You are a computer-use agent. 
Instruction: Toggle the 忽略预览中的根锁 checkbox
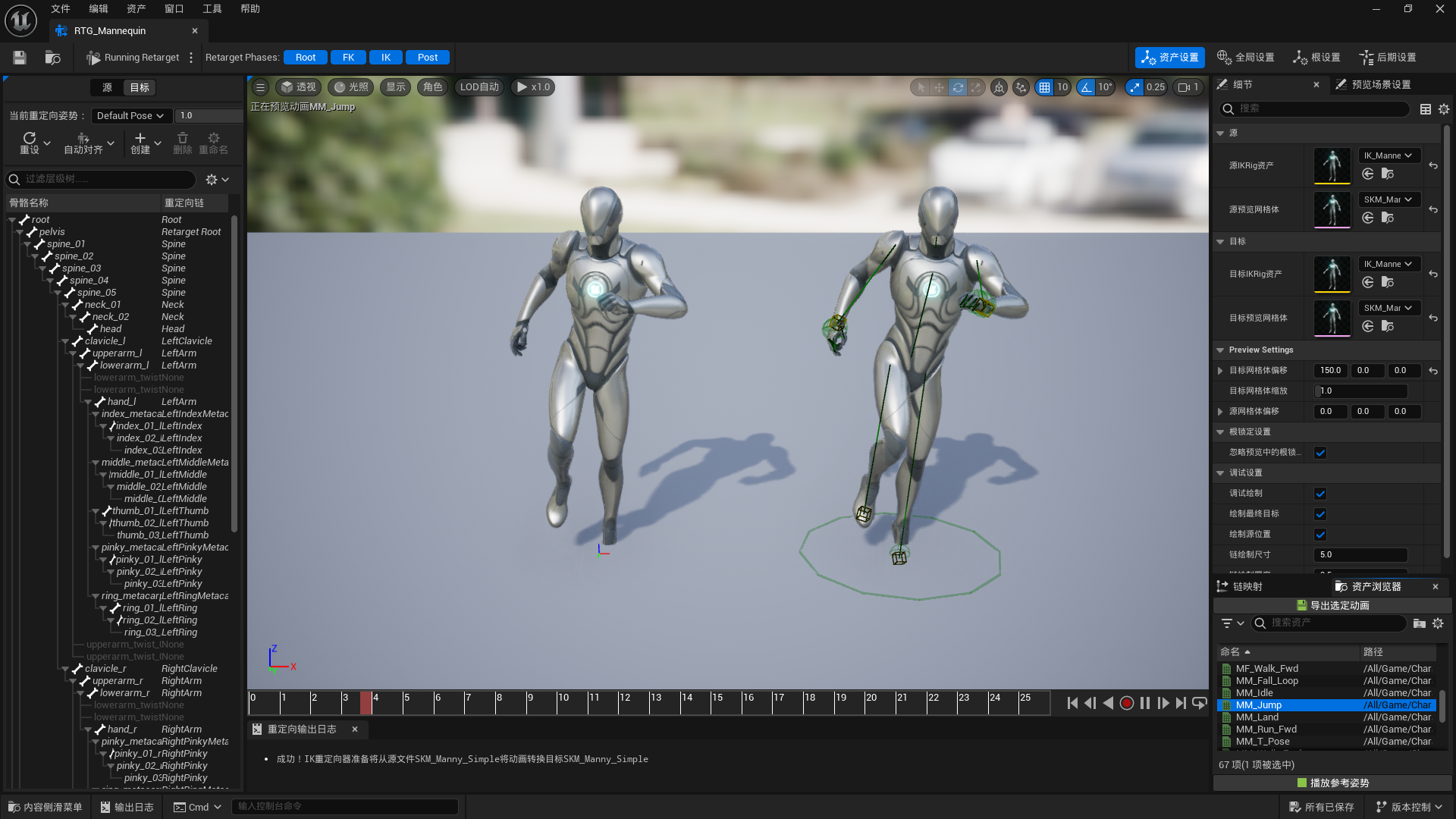click(1320, 453)
